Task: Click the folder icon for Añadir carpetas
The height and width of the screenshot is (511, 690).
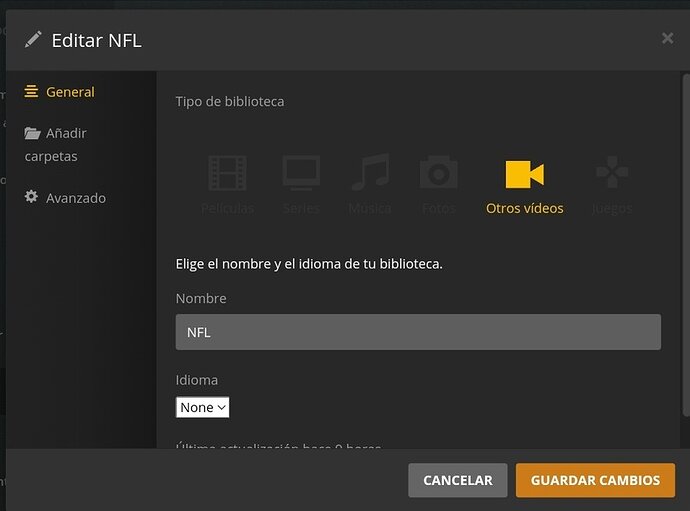Action: (32, 132)
